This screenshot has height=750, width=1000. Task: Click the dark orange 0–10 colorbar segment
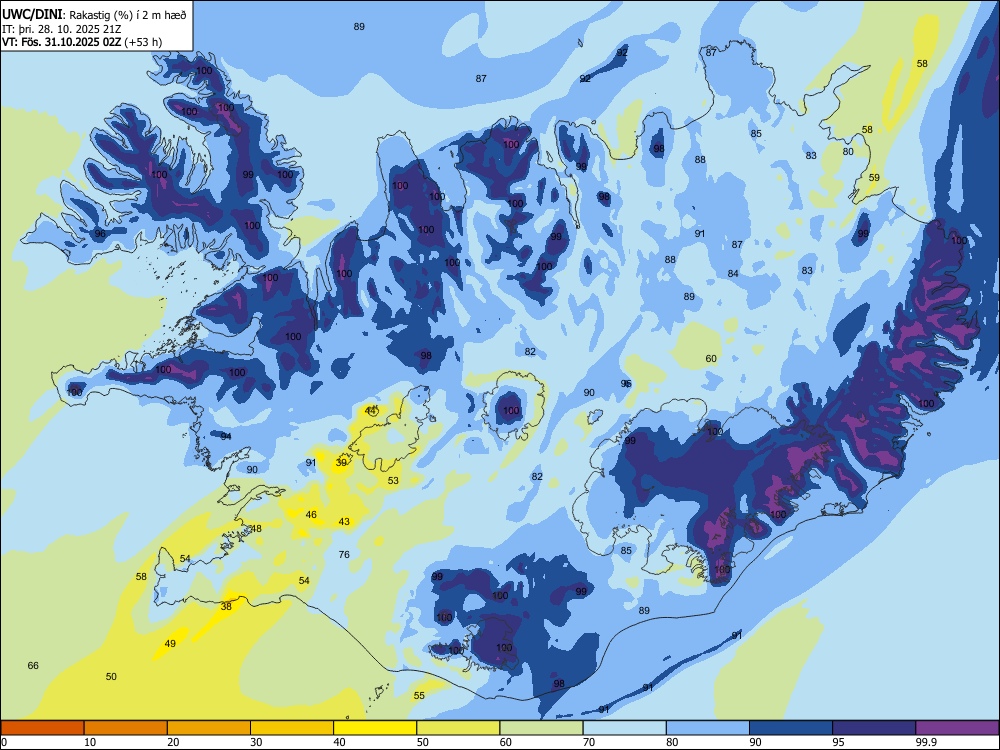(x=42, y=728)
